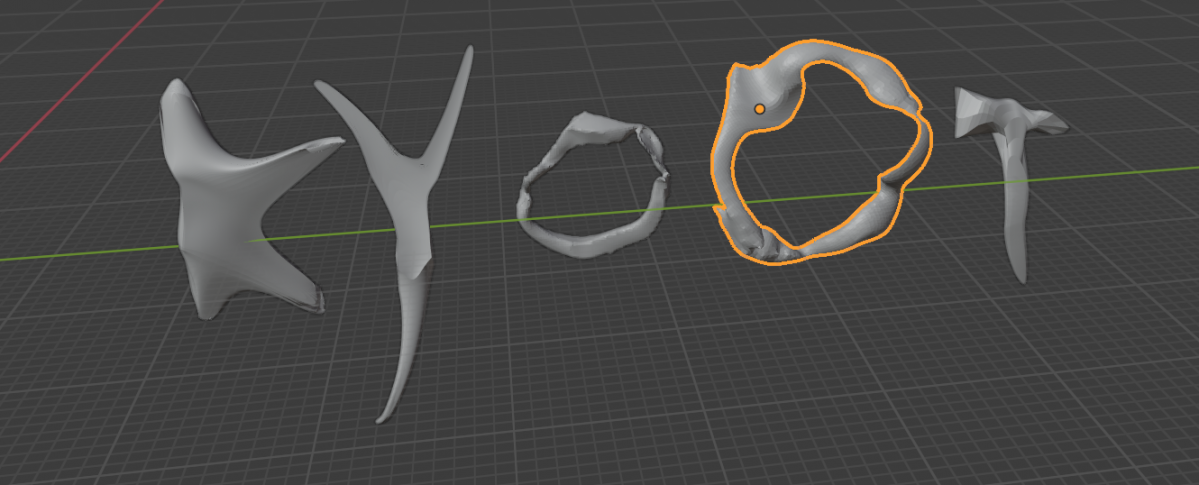Click the orange origin dot on selected ring
This screenshot has height=485, width=1199.
[760, 108]
